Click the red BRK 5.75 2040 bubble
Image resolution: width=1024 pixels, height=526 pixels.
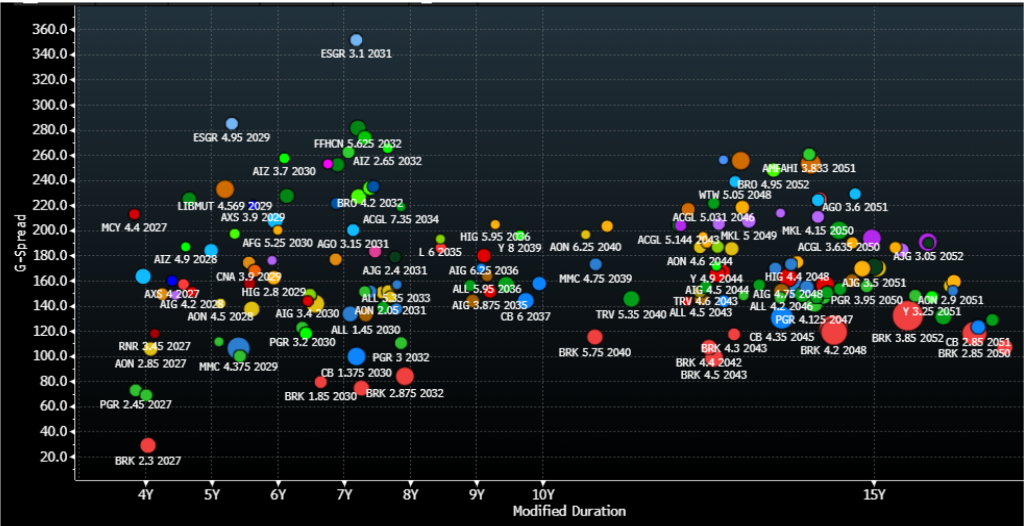point(595,337)
